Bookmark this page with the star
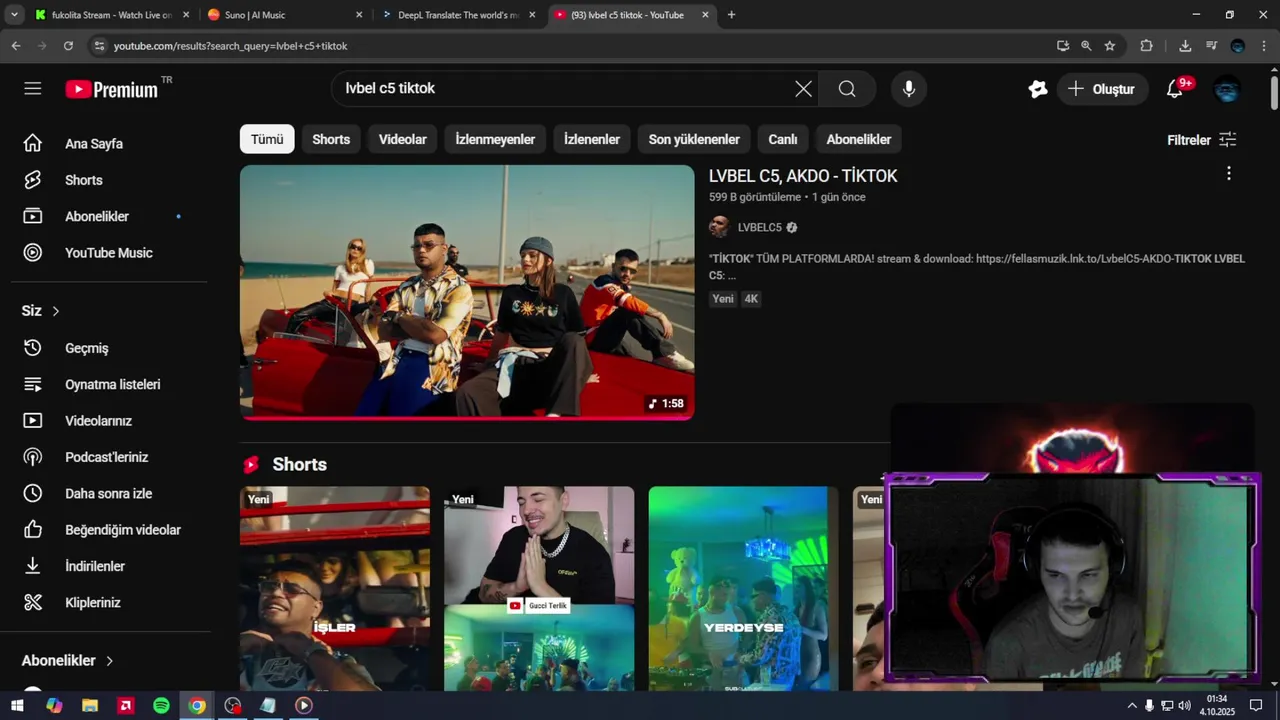This screenshot has height=720, width=1280. click(1110, 46)
